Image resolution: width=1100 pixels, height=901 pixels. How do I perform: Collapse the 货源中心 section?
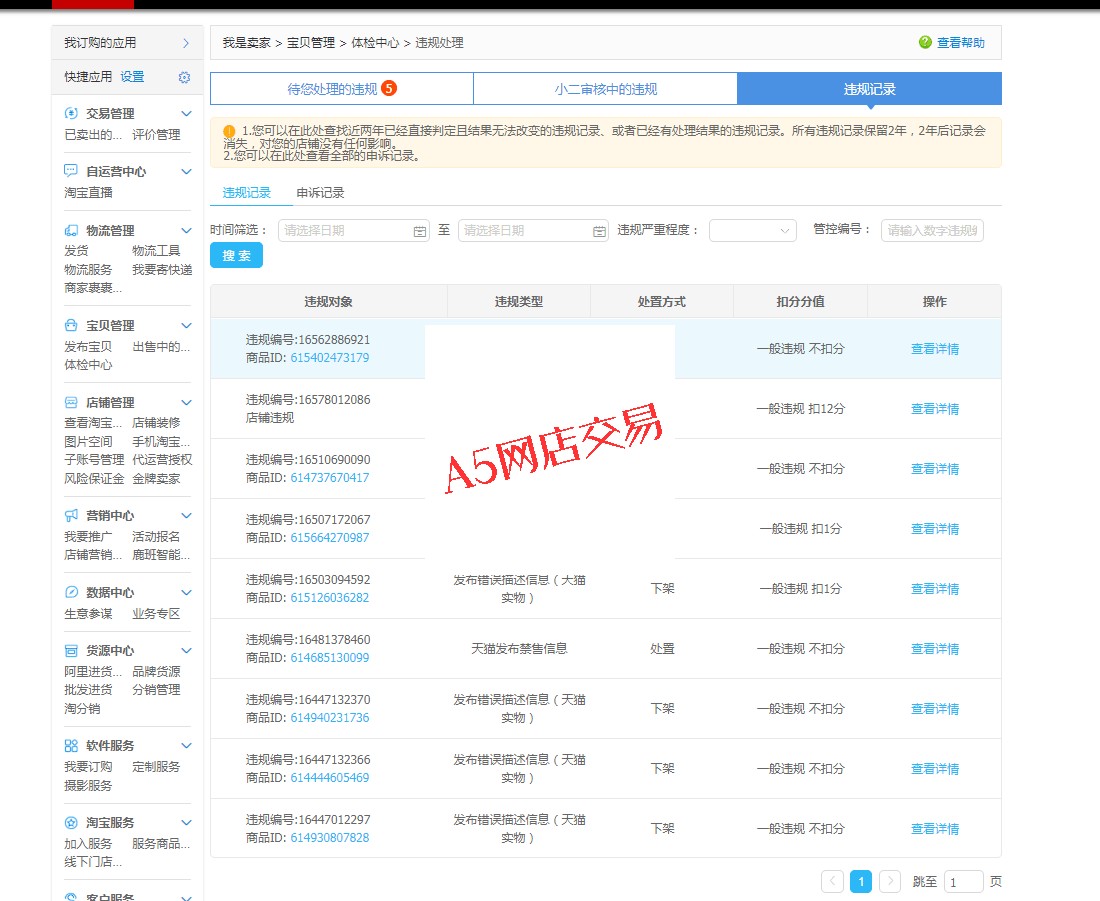tap(187, 650)
